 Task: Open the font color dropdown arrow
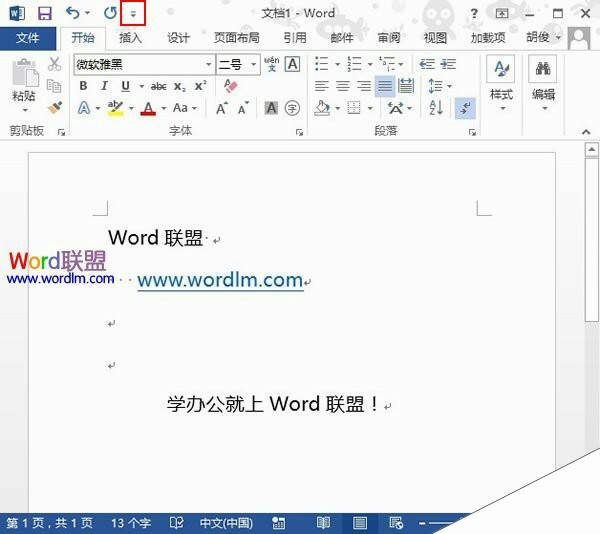click(x=164, y=109)
